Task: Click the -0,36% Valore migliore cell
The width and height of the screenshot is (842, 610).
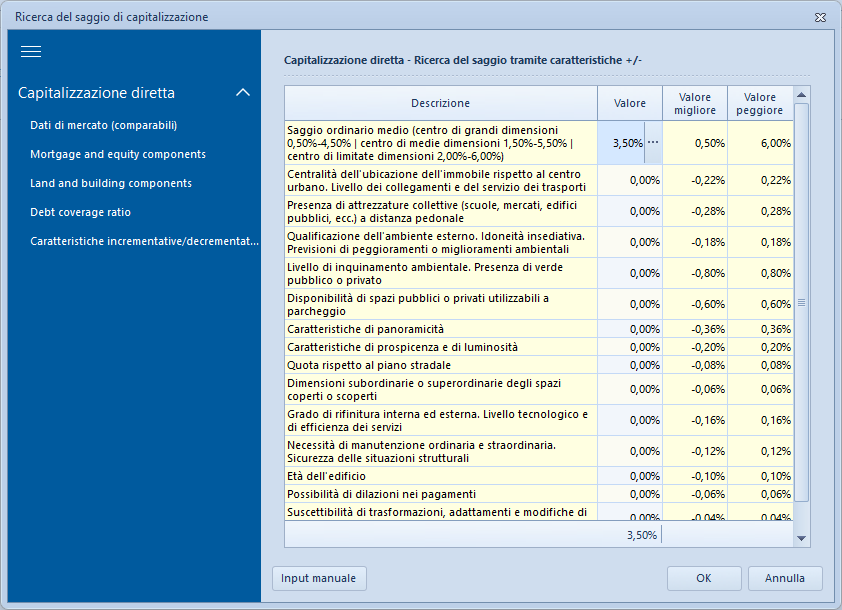Action: tap(695, 329)
